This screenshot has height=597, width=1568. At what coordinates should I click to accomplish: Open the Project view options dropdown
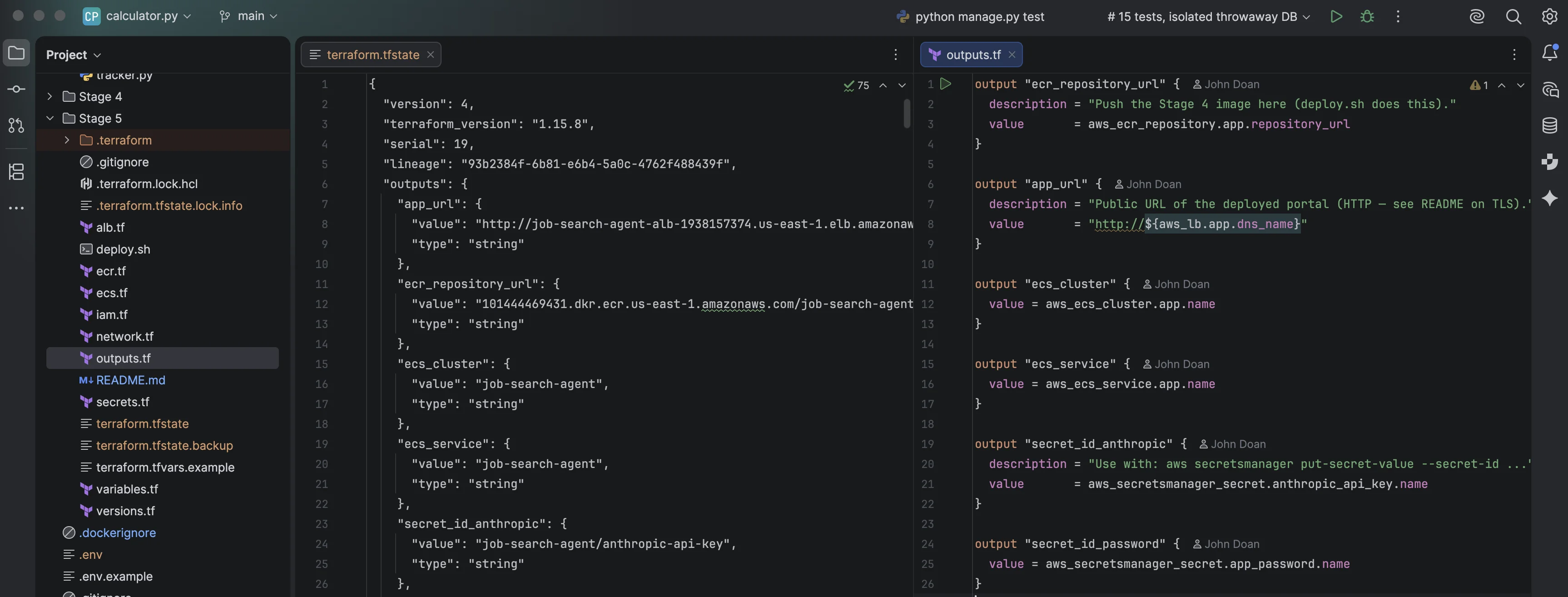point(74,55)
